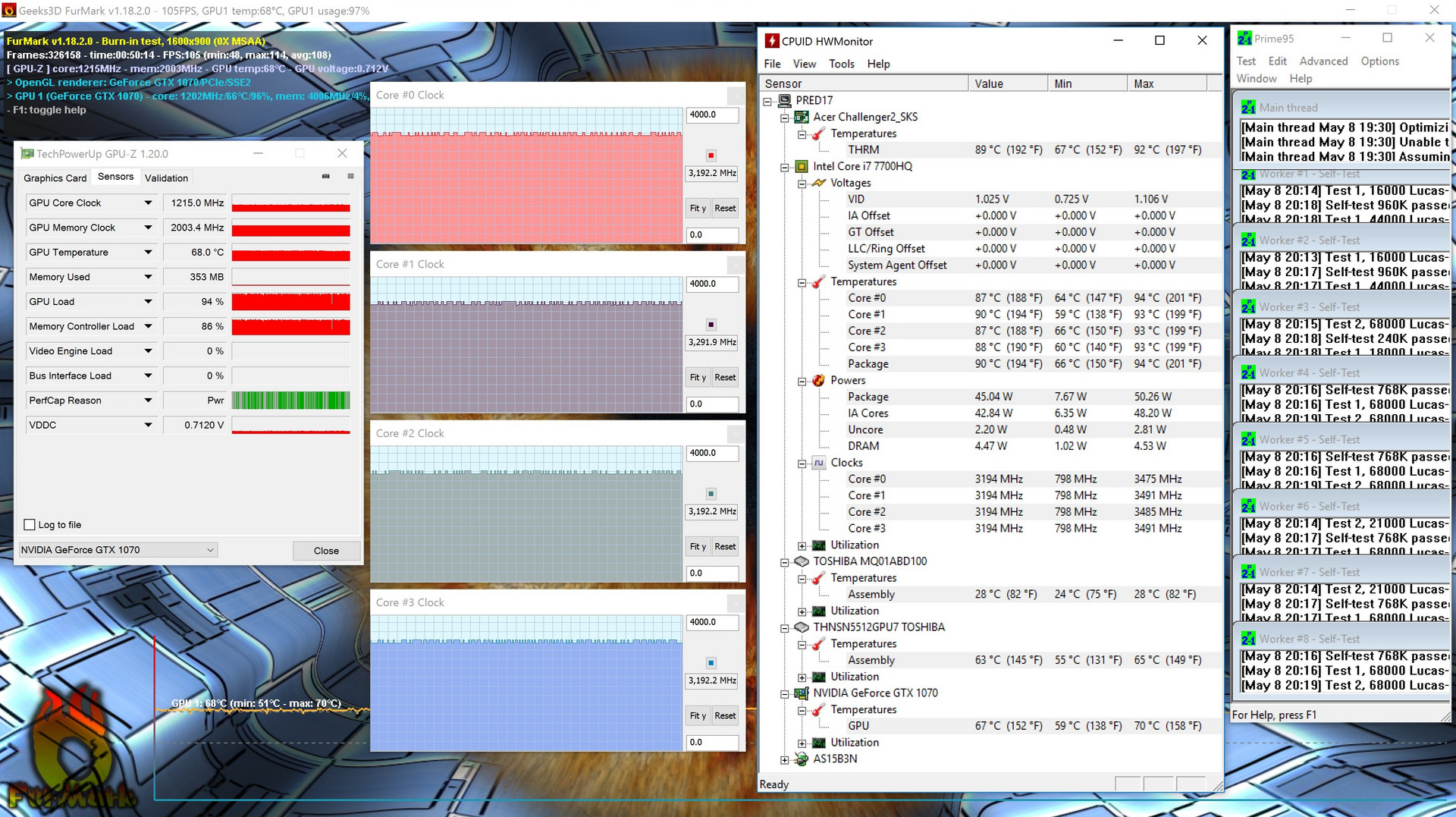Open the Tools menu in HWMonitor

(x=841, y=64)
